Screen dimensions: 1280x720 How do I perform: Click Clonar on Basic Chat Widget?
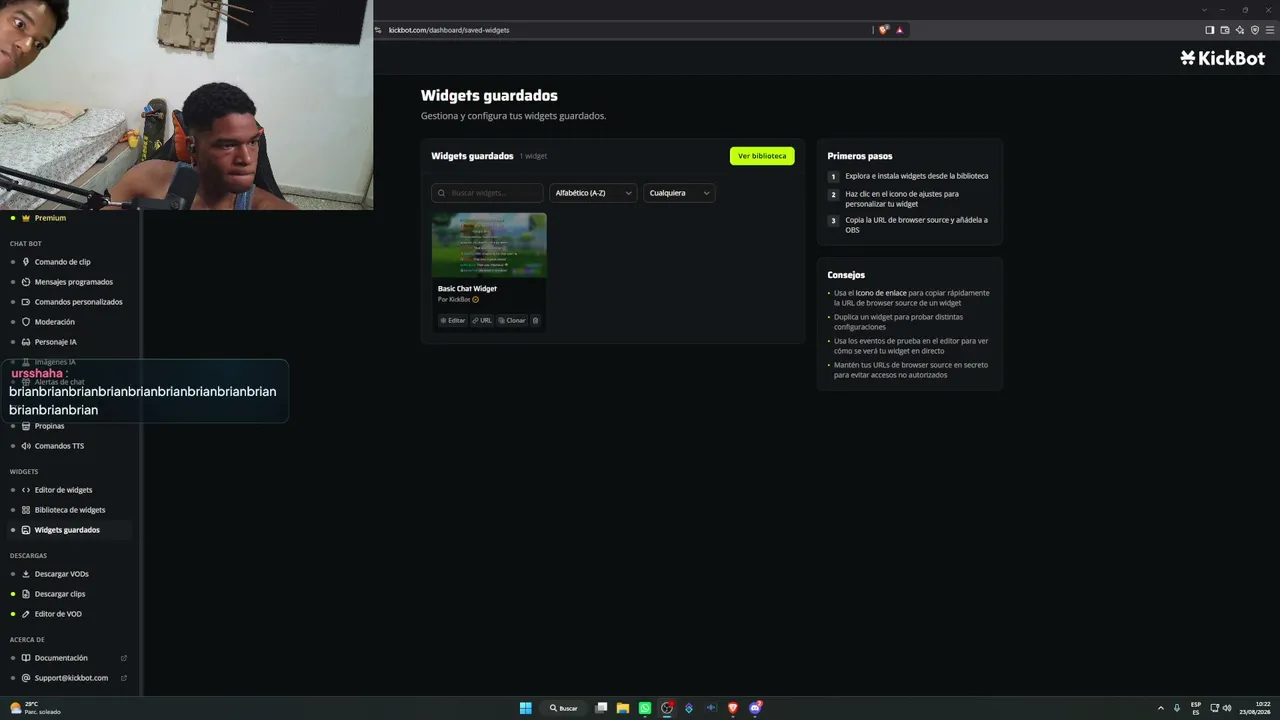(512, 321)
